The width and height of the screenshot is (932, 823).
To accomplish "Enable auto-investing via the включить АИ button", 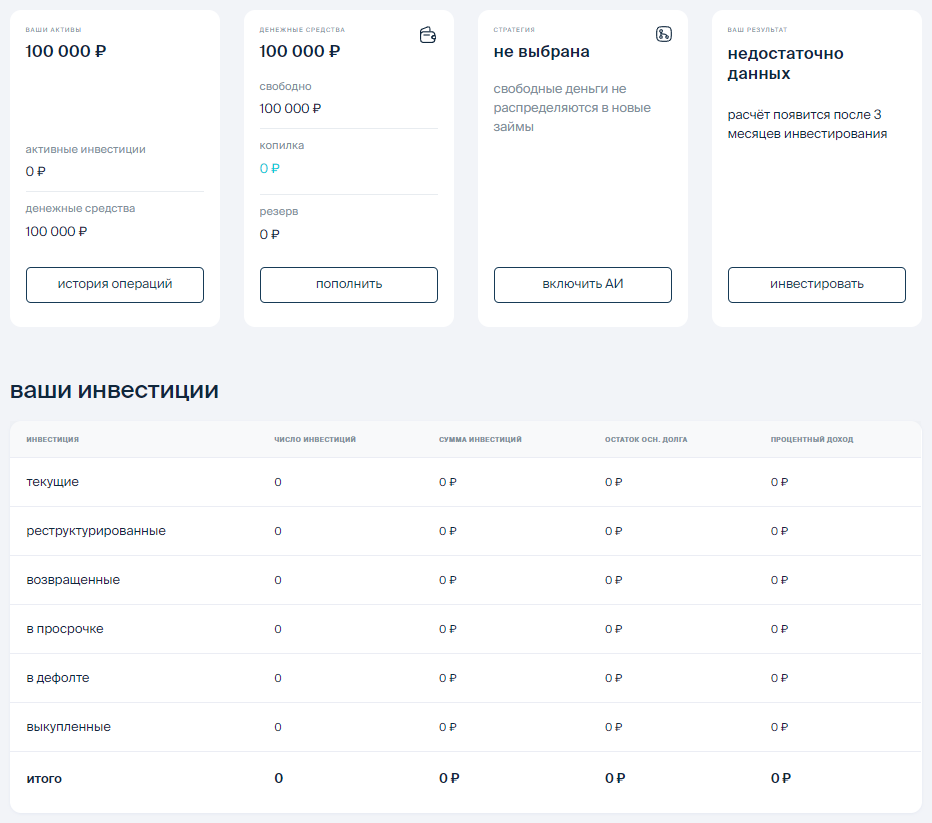I will [582, 284].
